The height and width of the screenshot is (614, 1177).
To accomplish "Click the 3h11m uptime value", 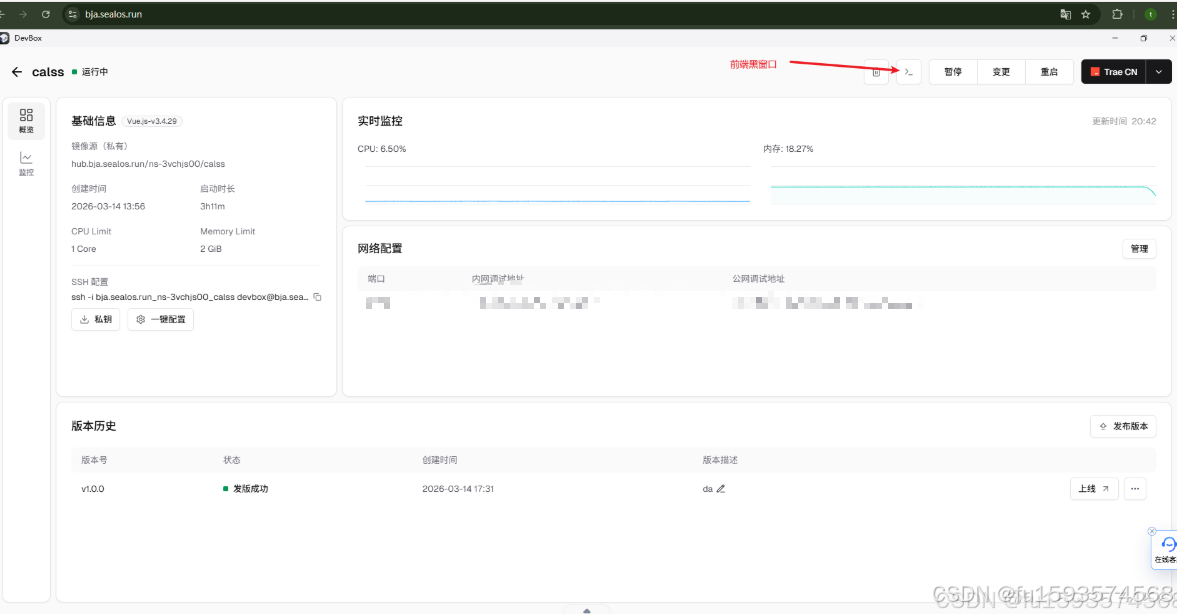I will point(212,206).
